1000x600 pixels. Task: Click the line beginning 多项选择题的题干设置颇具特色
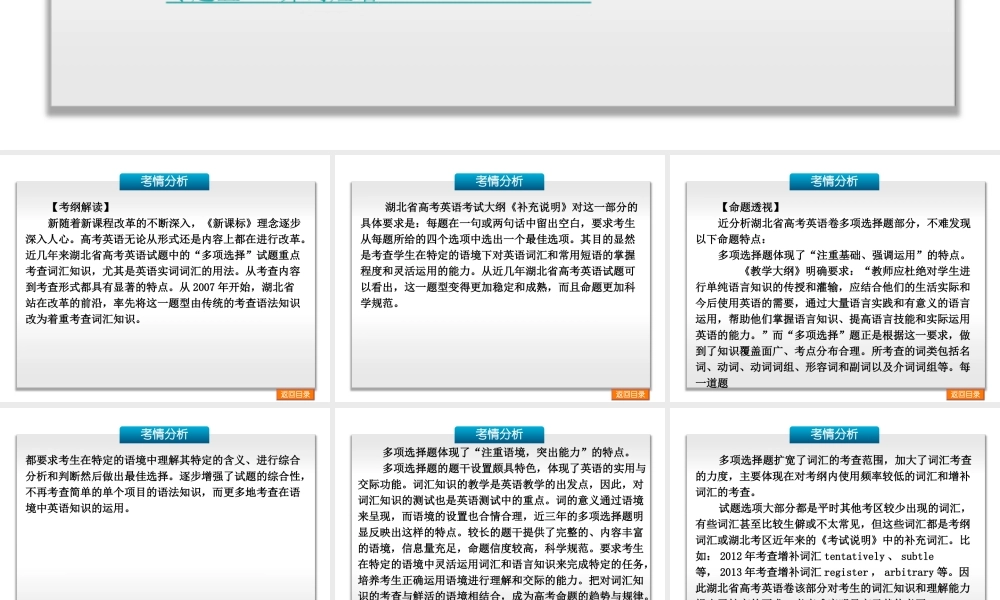click(514, 468)
